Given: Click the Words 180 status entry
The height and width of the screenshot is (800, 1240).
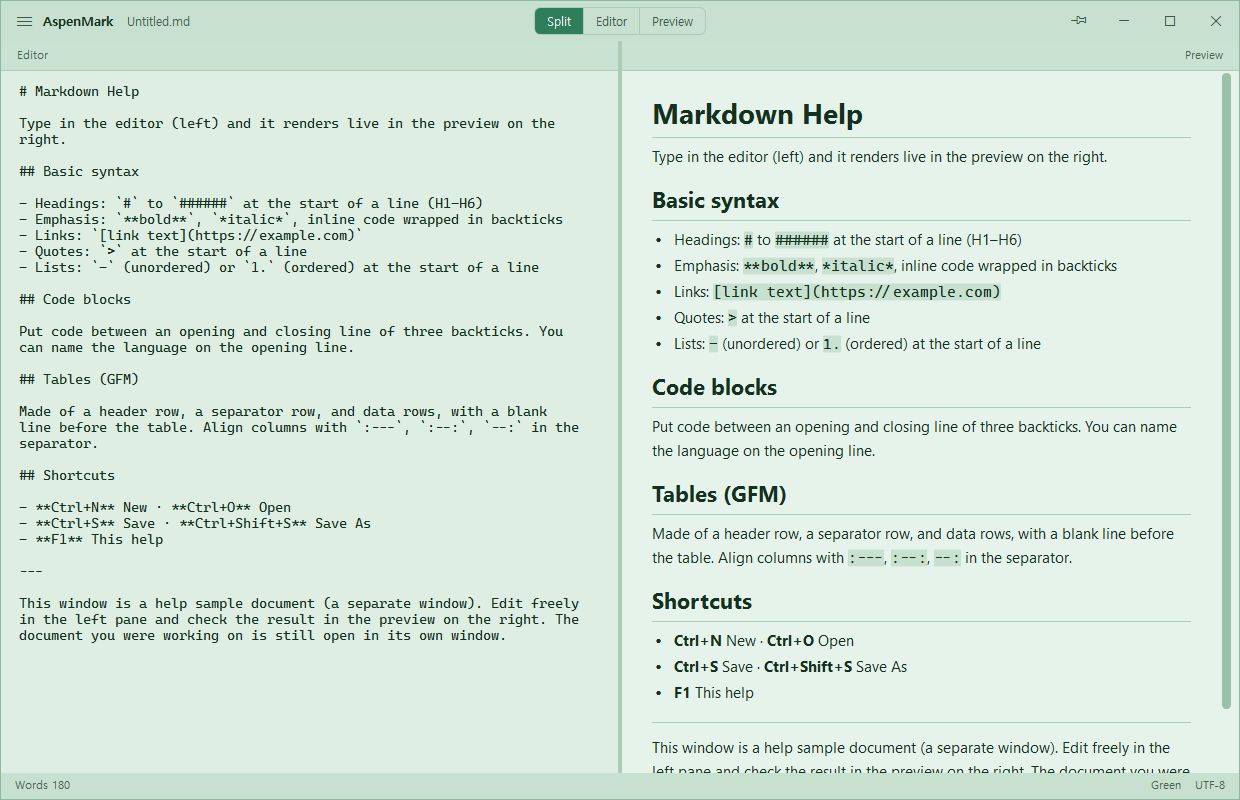Looking at the screenshot, I should click(43, 785).
